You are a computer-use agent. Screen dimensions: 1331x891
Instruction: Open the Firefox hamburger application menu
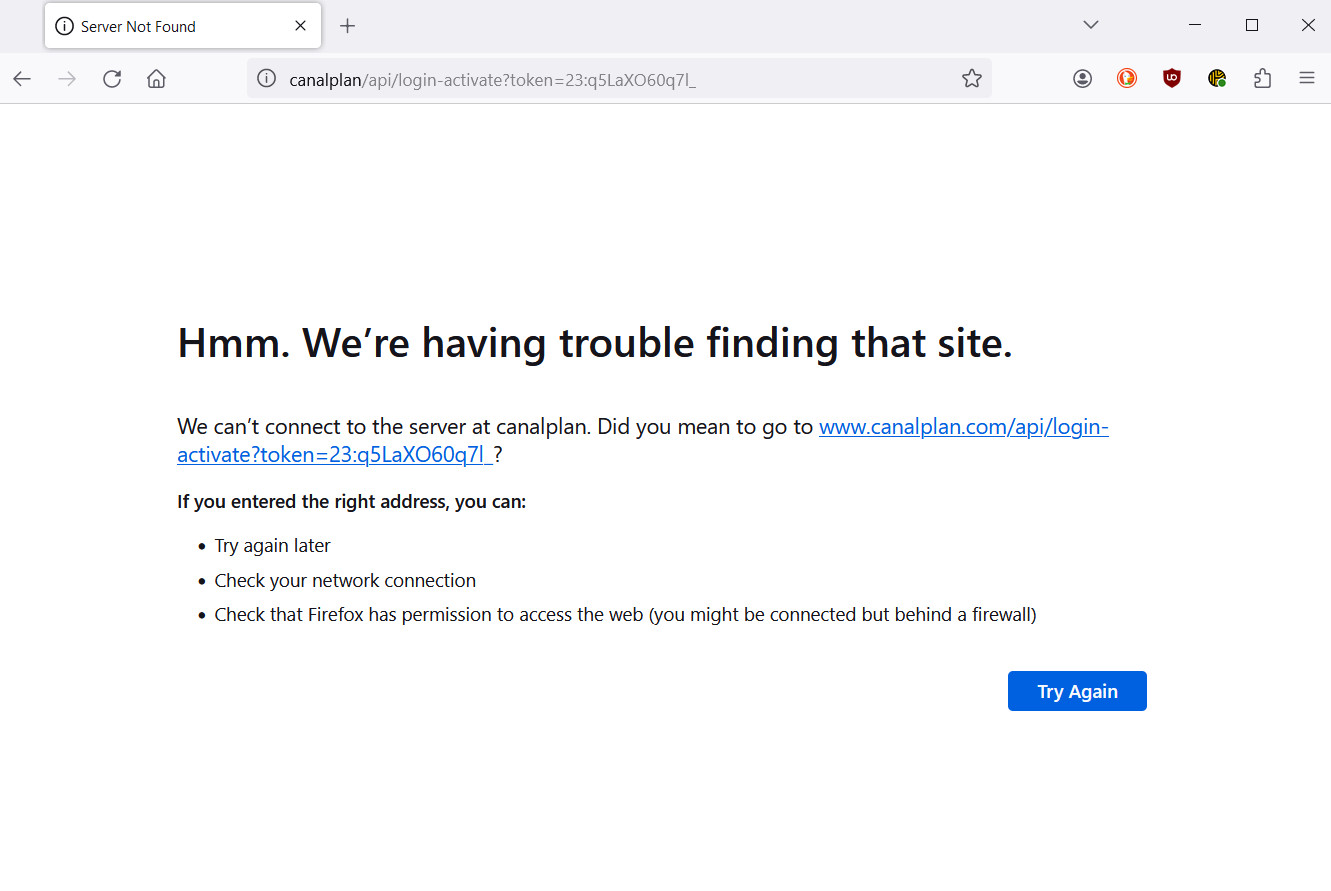click(x=1307, y=79)
